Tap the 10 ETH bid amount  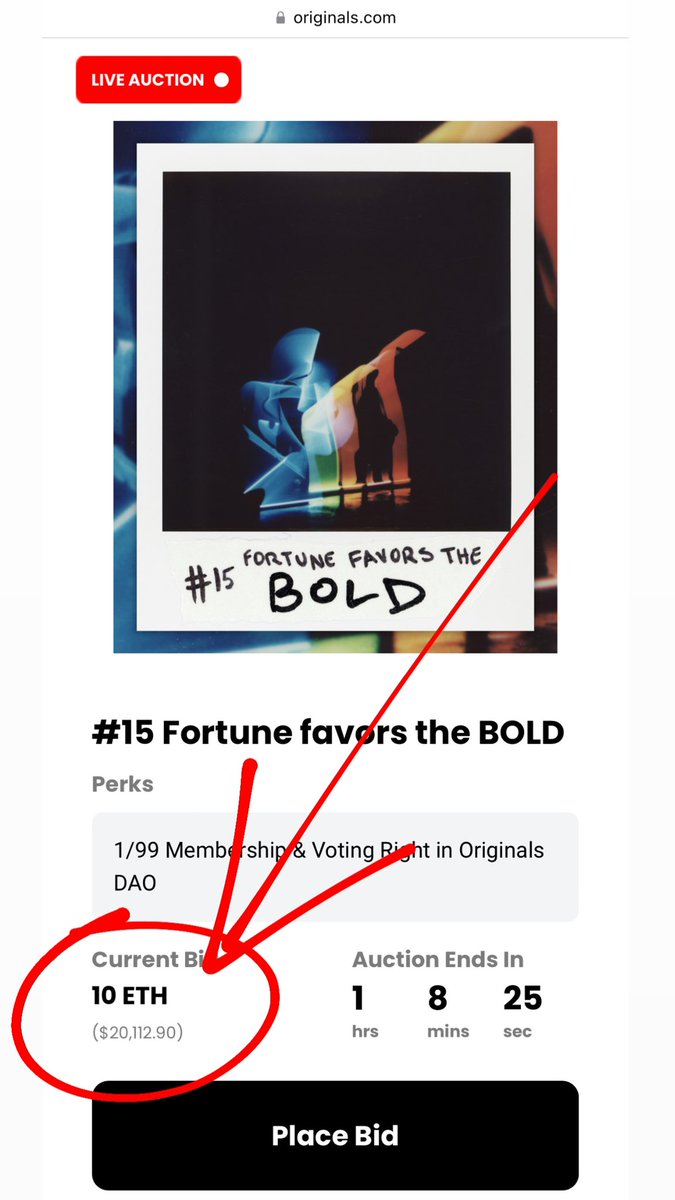[130, 996]
